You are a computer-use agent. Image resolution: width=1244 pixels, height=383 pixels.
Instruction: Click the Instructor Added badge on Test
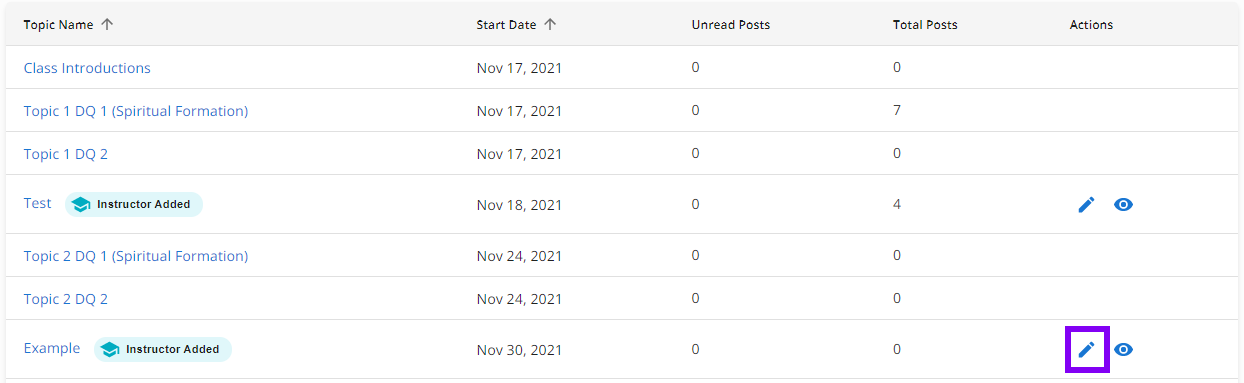click(134, 204)
